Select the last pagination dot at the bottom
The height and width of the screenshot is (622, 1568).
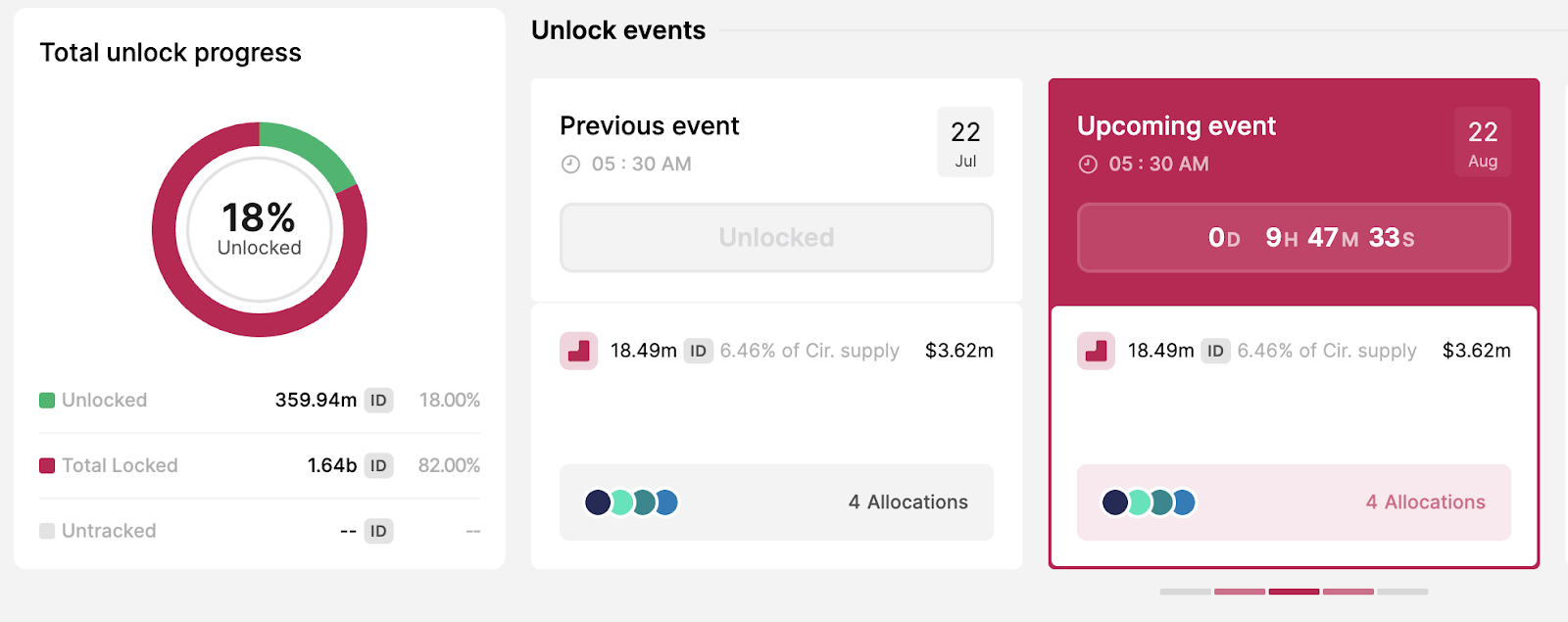1403,592
